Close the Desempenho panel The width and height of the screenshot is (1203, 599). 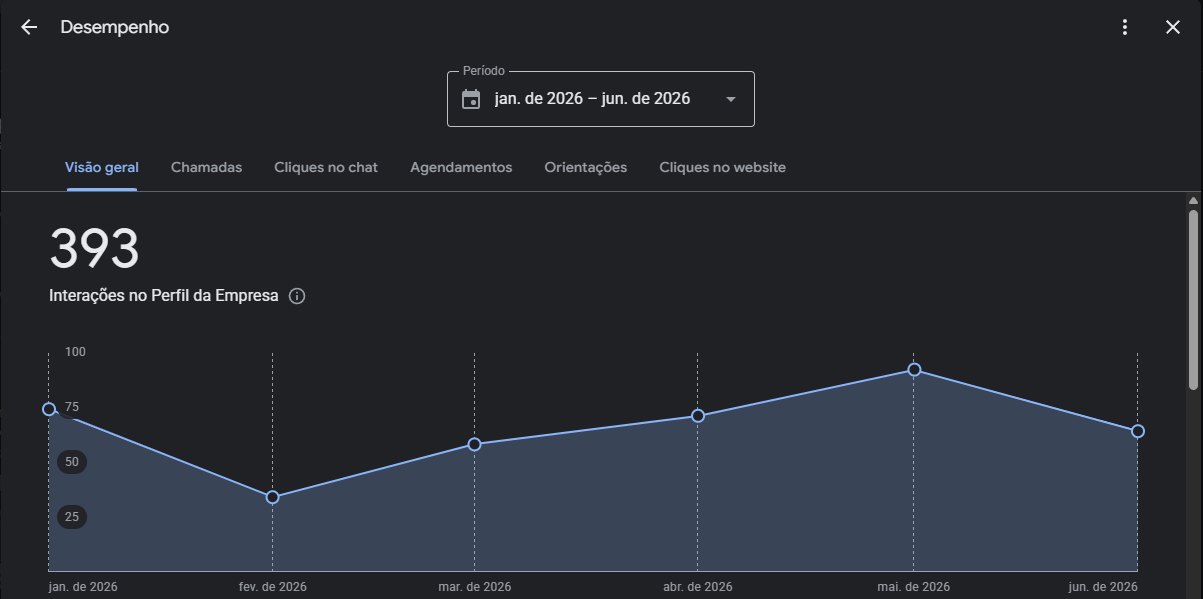pyautogui.click(x=1173, y=27)
